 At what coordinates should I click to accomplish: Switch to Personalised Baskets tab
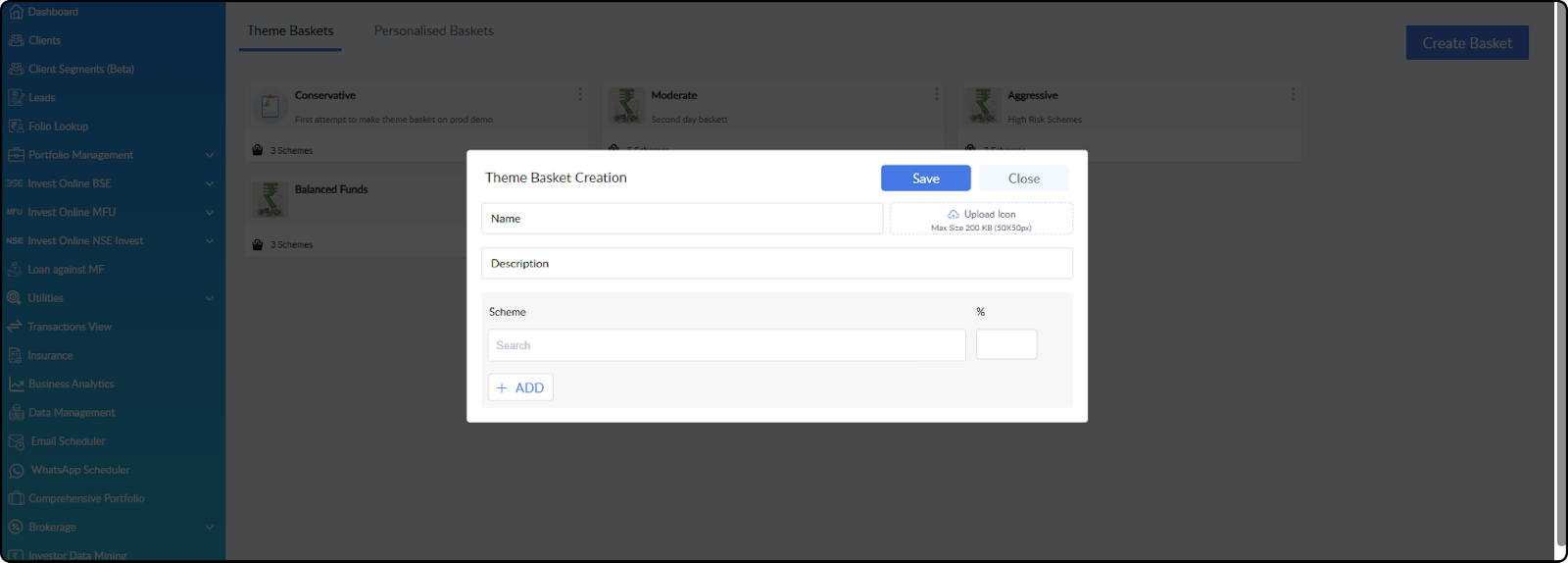click(x=434, y=30)
